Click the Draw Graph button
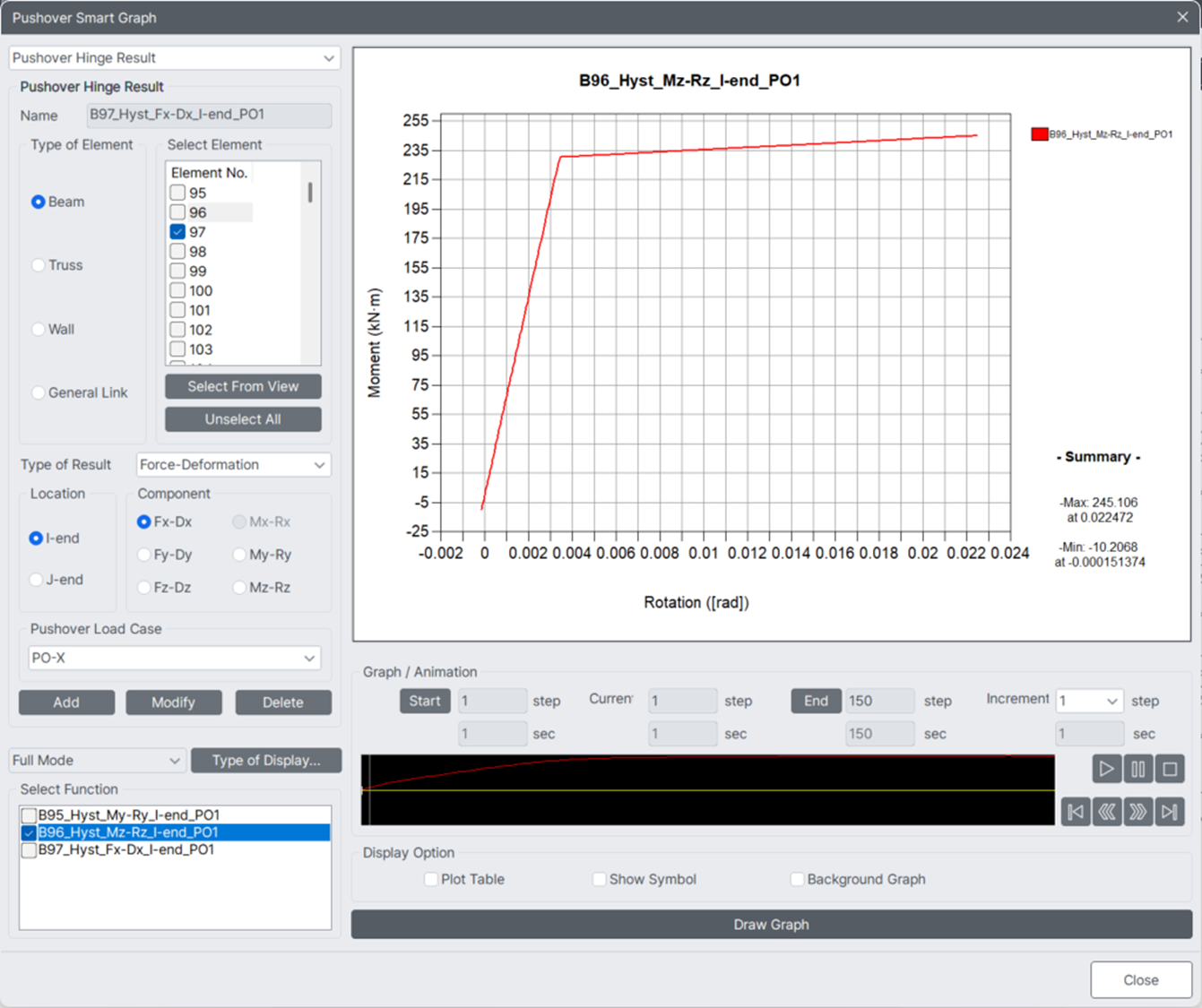Image resolution: width=1202 pixels, height=1008 pixels. coord(772,925)
